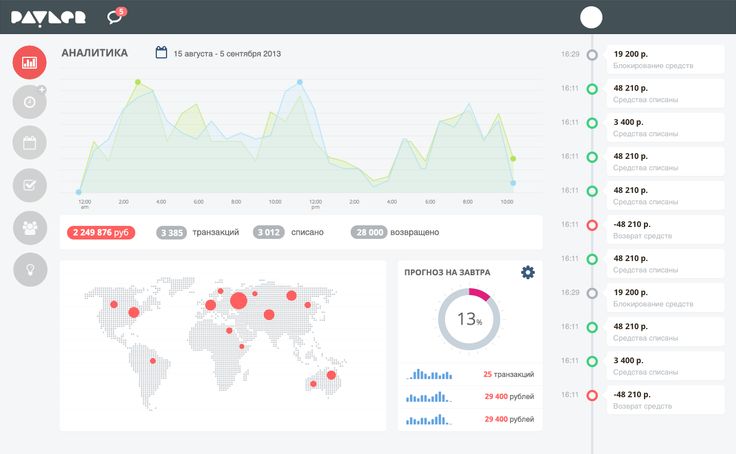
Task: Click the date range calendar icon
Action: pos(161,52)
